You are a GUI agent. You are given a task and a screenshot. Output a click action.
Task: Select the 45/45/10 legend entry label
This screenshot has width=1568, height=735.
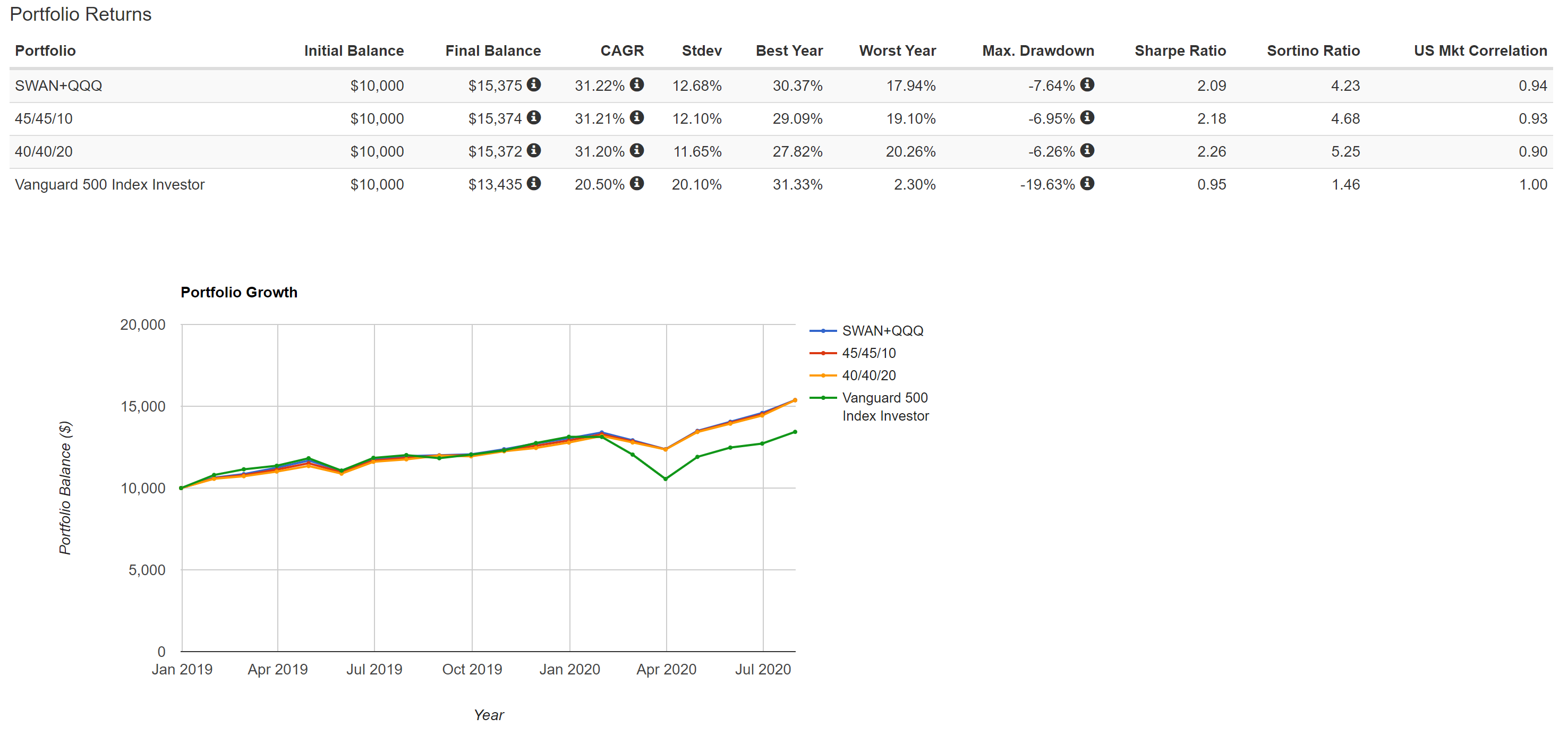click(x=868, y=354)
